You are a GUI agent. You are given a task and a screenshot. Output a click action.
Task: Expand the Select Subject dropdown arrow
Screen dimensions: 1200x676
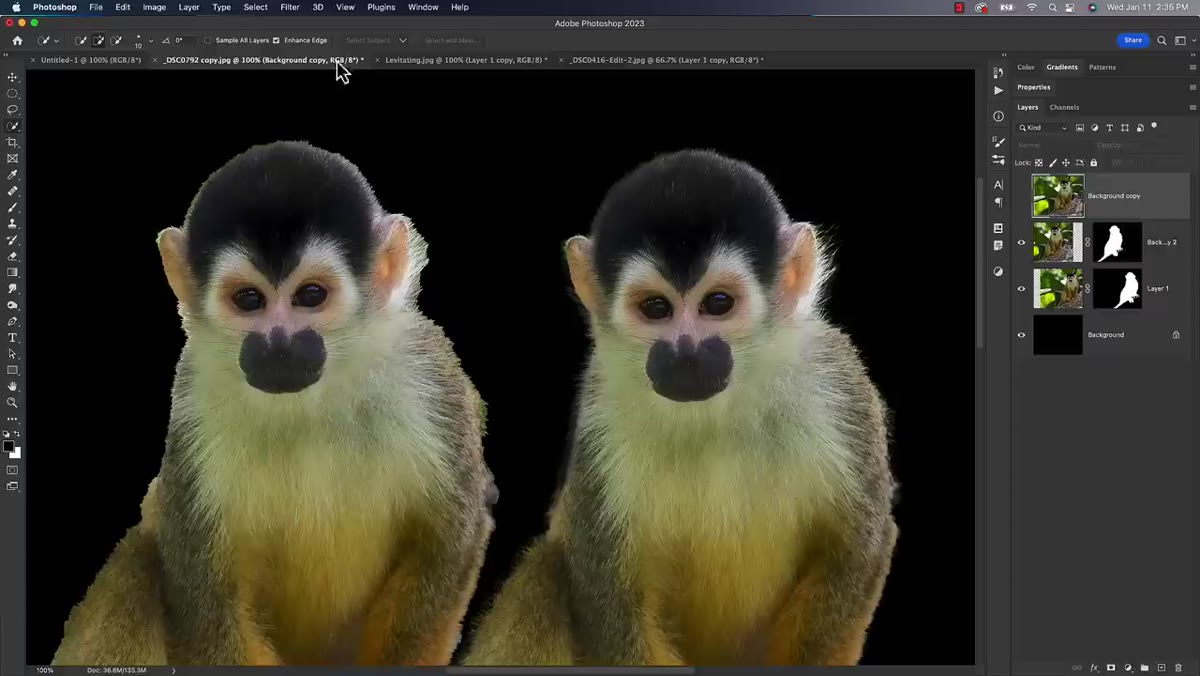403,40
